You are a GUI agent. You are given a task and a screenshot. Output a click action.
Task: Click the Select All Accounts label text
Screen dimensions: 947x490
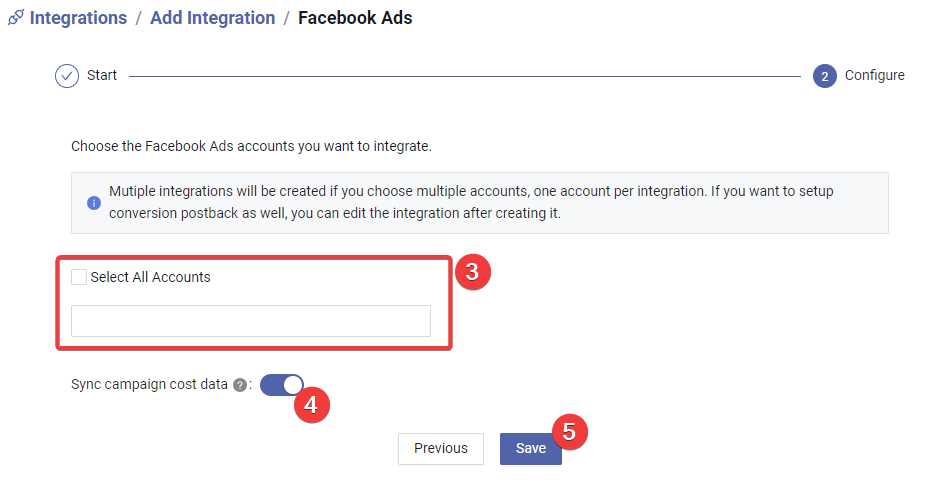pos(150,277)
